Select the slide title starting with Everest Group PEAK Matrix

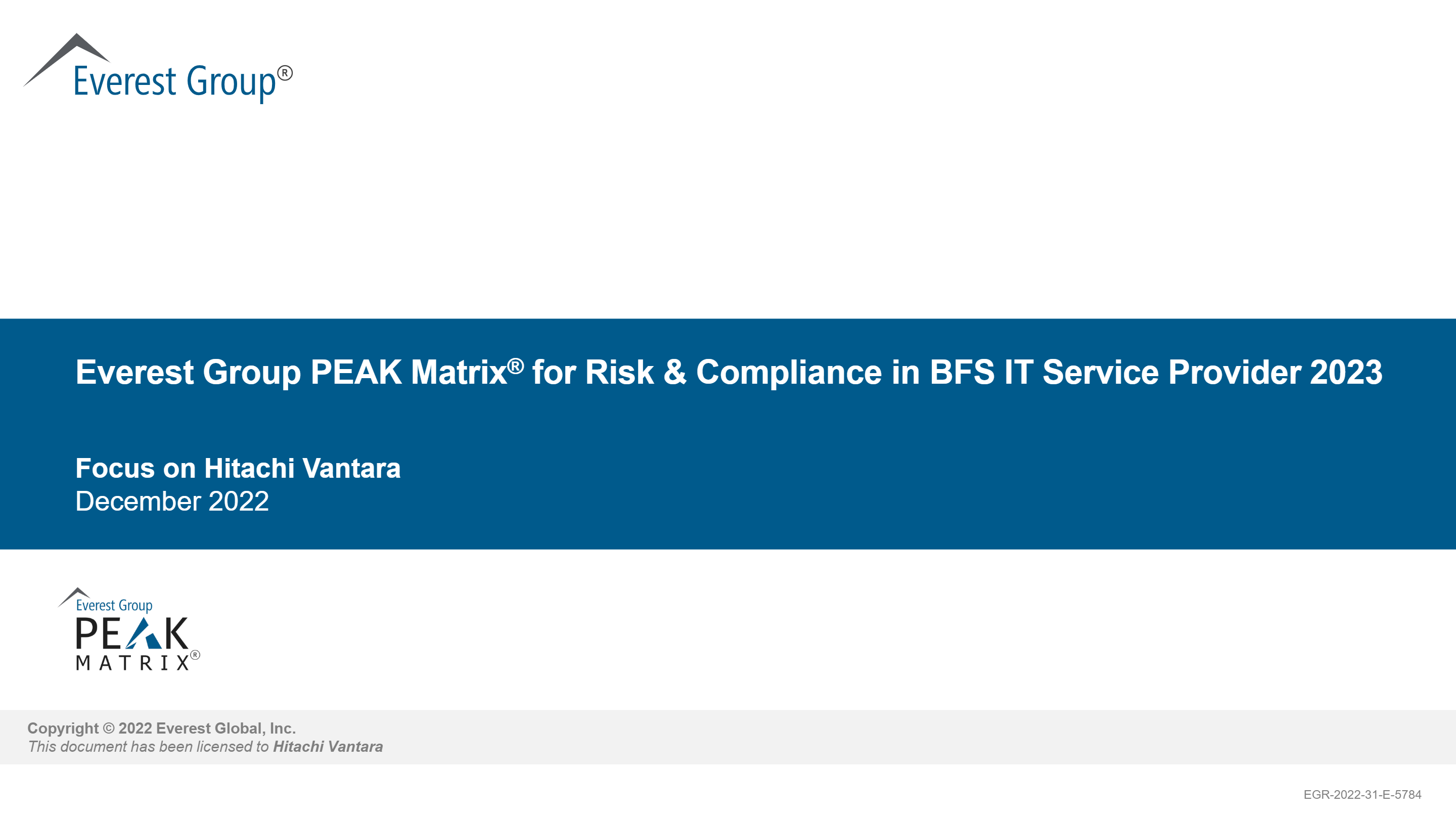tap(729, 373)
